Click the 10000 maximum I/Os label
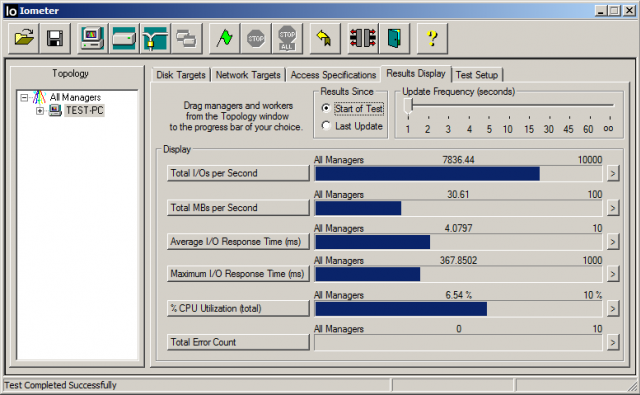The image size is (640, 395). coord(590,160)
